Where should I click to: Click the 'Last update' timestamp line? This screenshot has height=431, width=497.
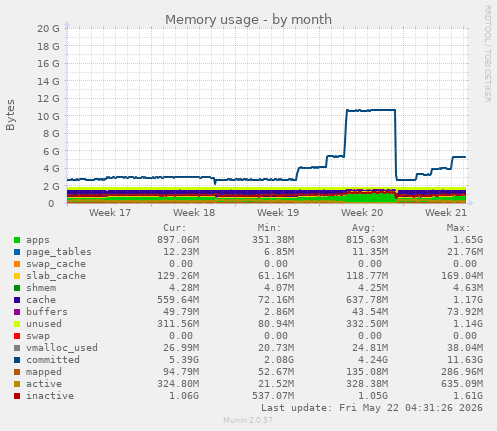(x=372, y=408)
